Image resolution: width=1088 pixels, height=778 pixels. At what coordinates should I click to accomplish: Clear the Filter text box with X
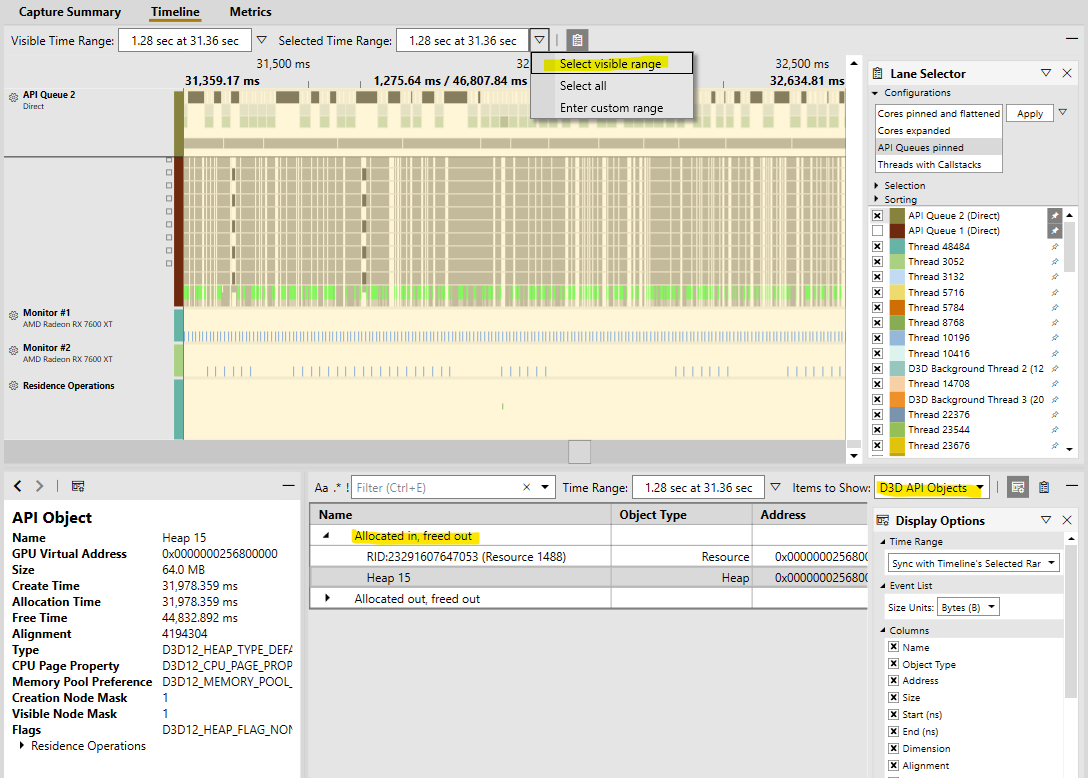point(527,487)
